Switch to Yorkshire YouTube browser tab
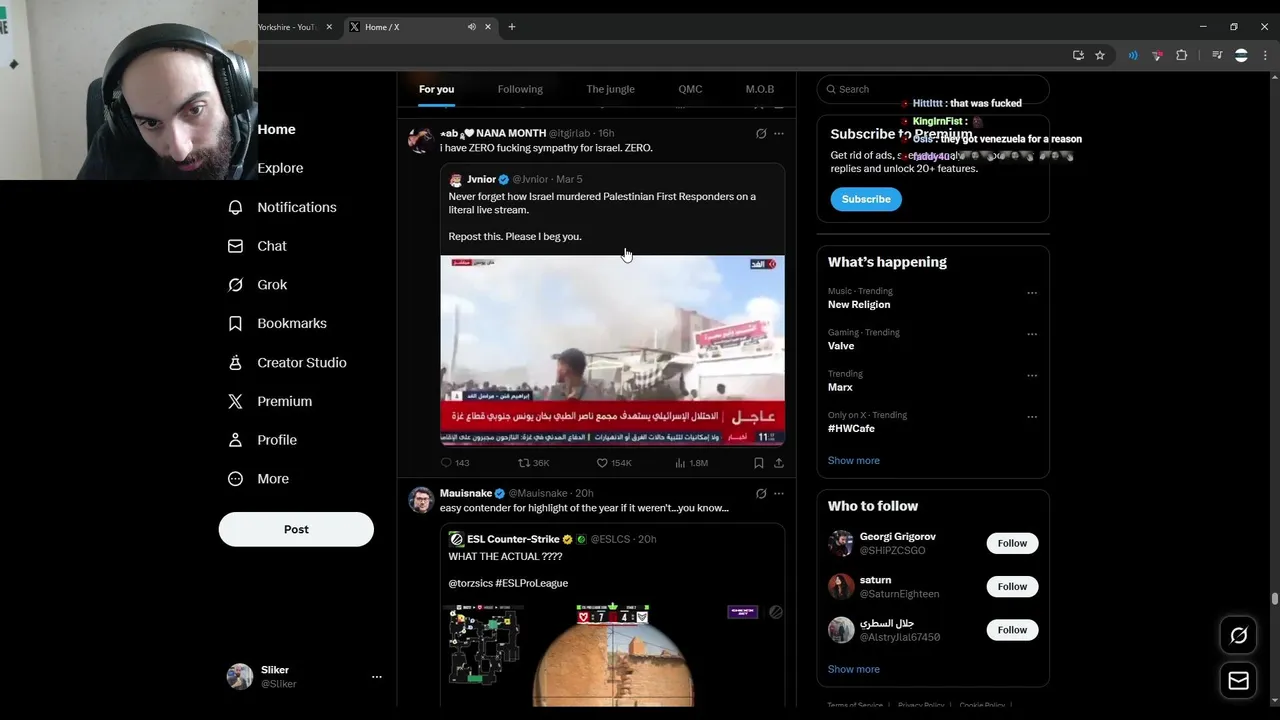1280x720 pixels. 295,27
